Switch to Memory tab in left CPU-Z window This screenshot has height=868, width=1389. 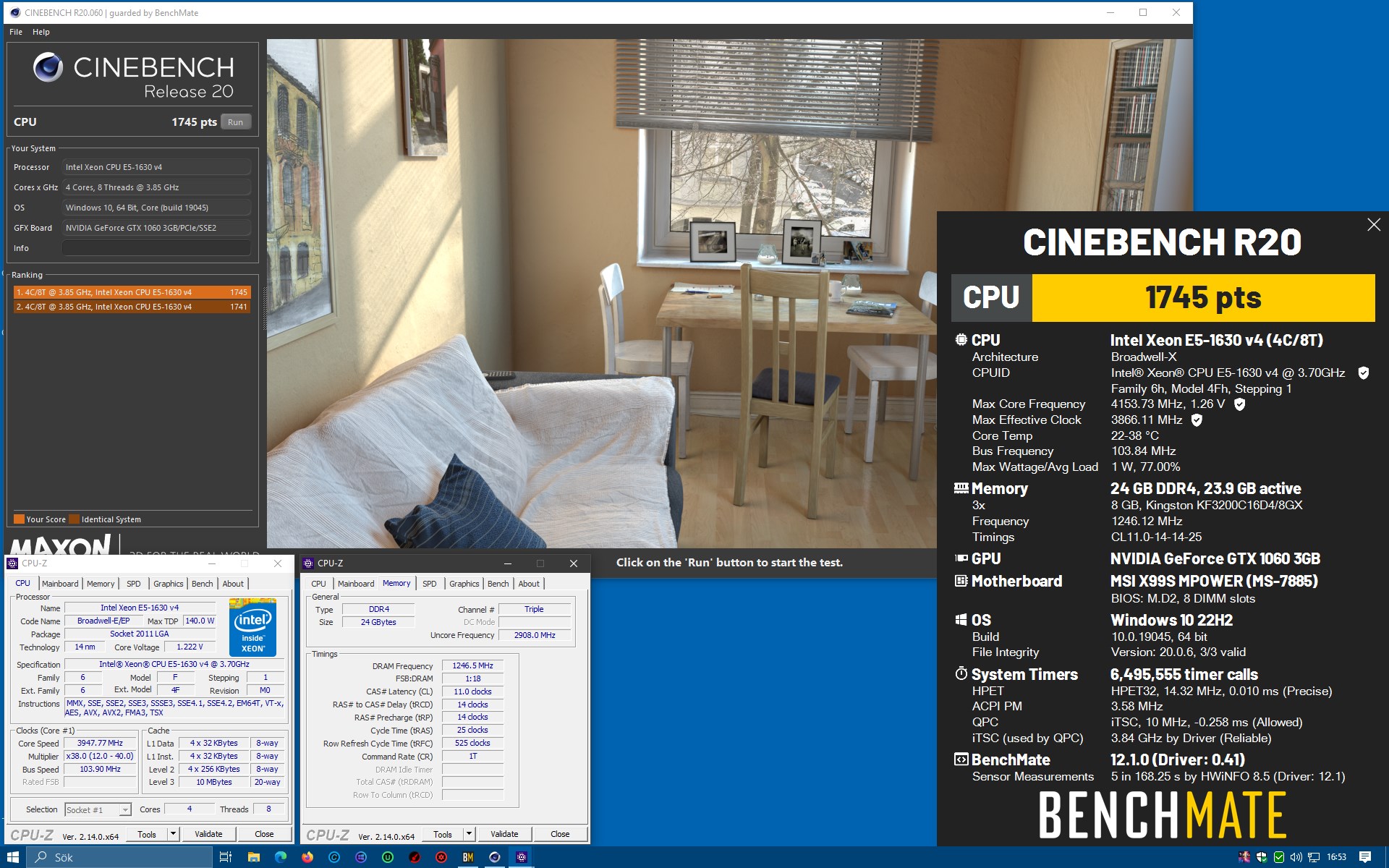click(101, 584)
